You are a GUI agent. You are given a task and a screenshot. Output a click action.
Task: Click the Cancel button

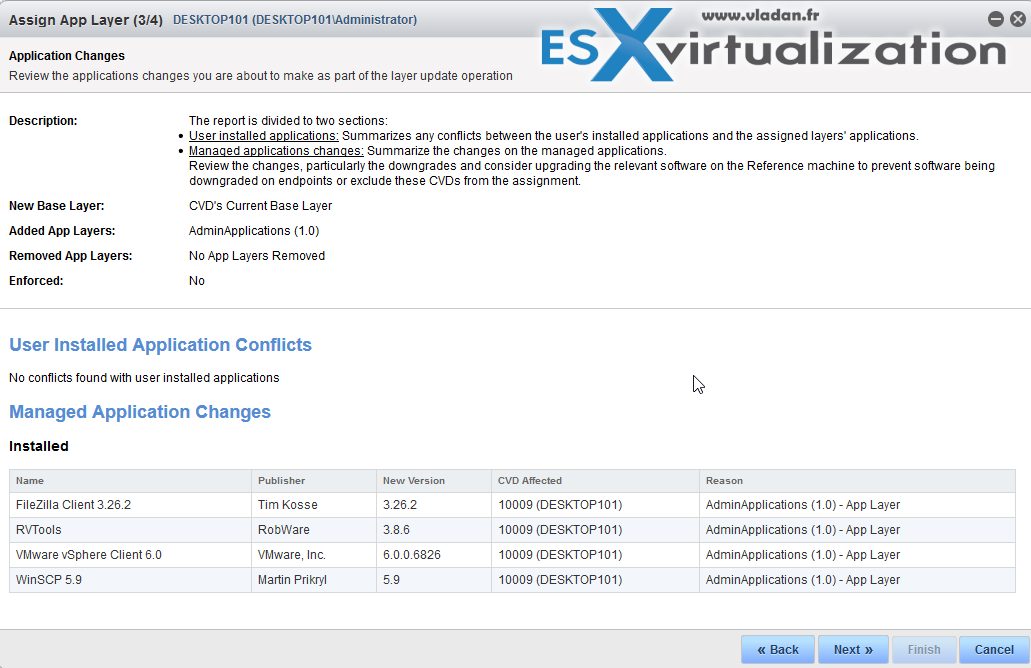pos(994,650)
